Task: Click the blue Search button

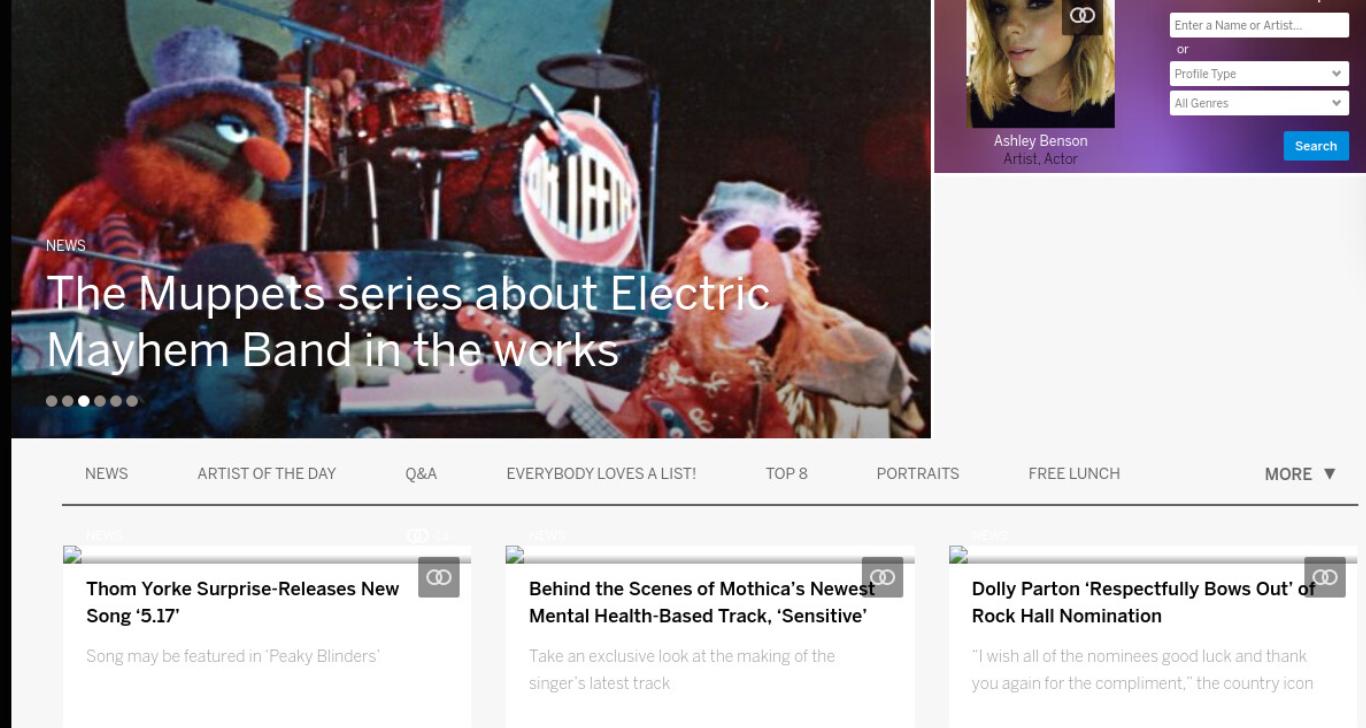Action: click(x=1316, y=146)
